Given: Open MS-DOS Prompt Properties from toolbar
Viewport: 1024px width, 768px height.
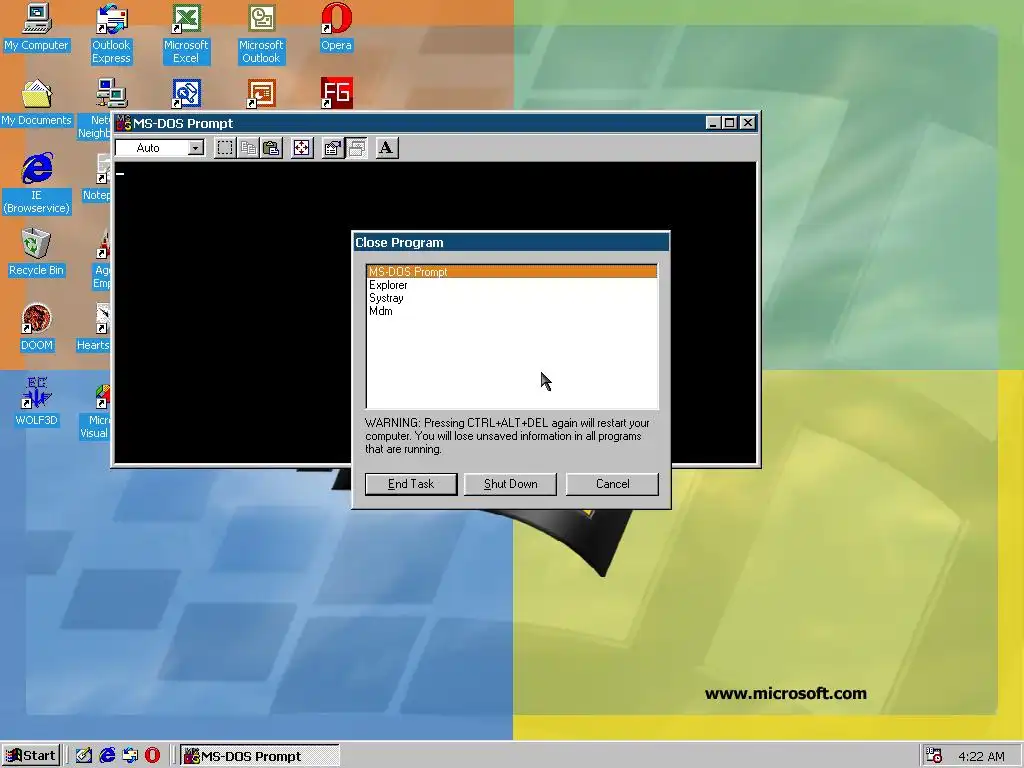Looking at the screenshot, I should pyautogui.click(x=333, y=148).
